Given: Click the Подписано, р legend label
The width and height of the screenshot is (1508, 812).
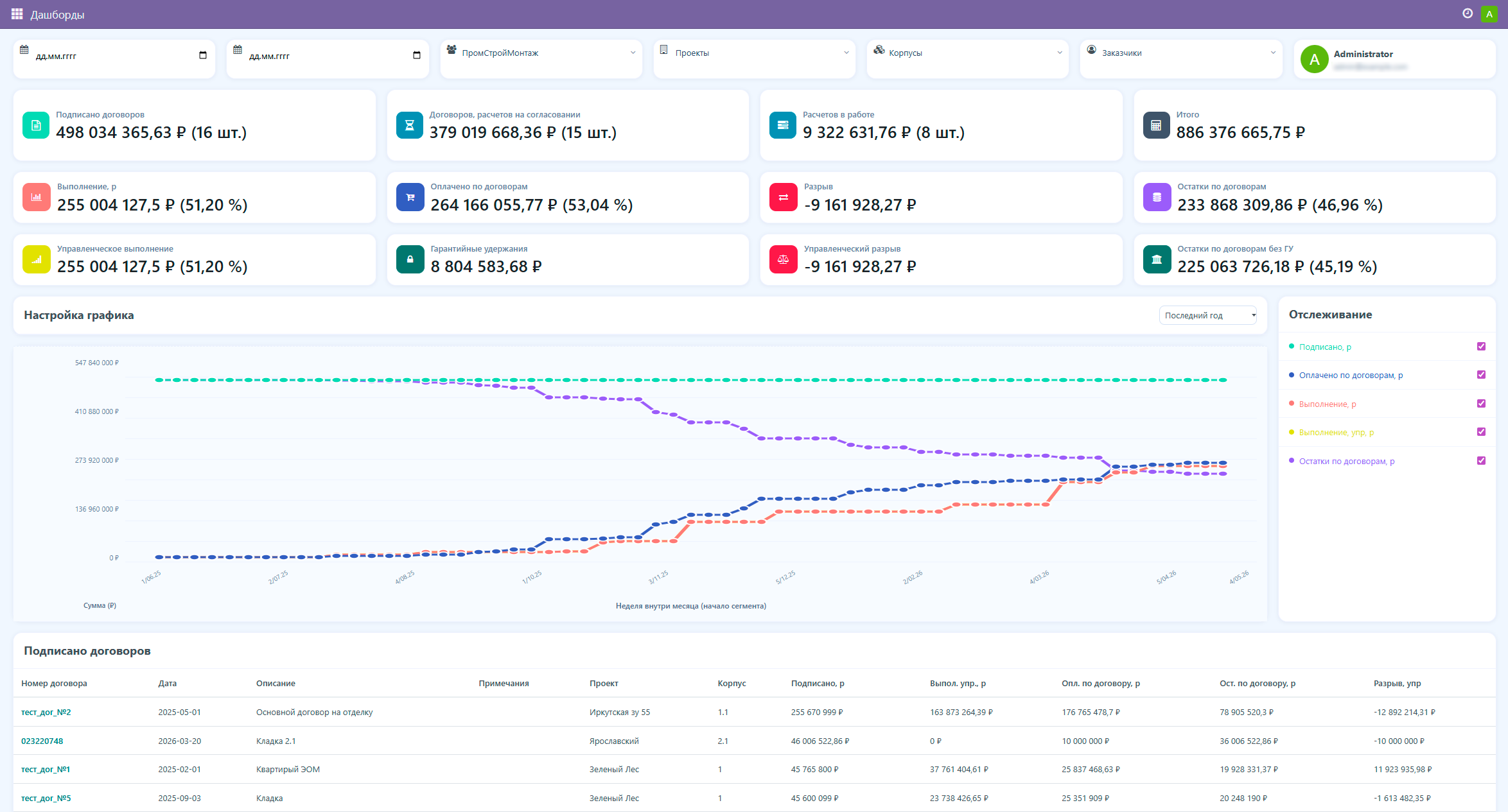Looking at the screenshot, I should click(x=1325, y=347).
